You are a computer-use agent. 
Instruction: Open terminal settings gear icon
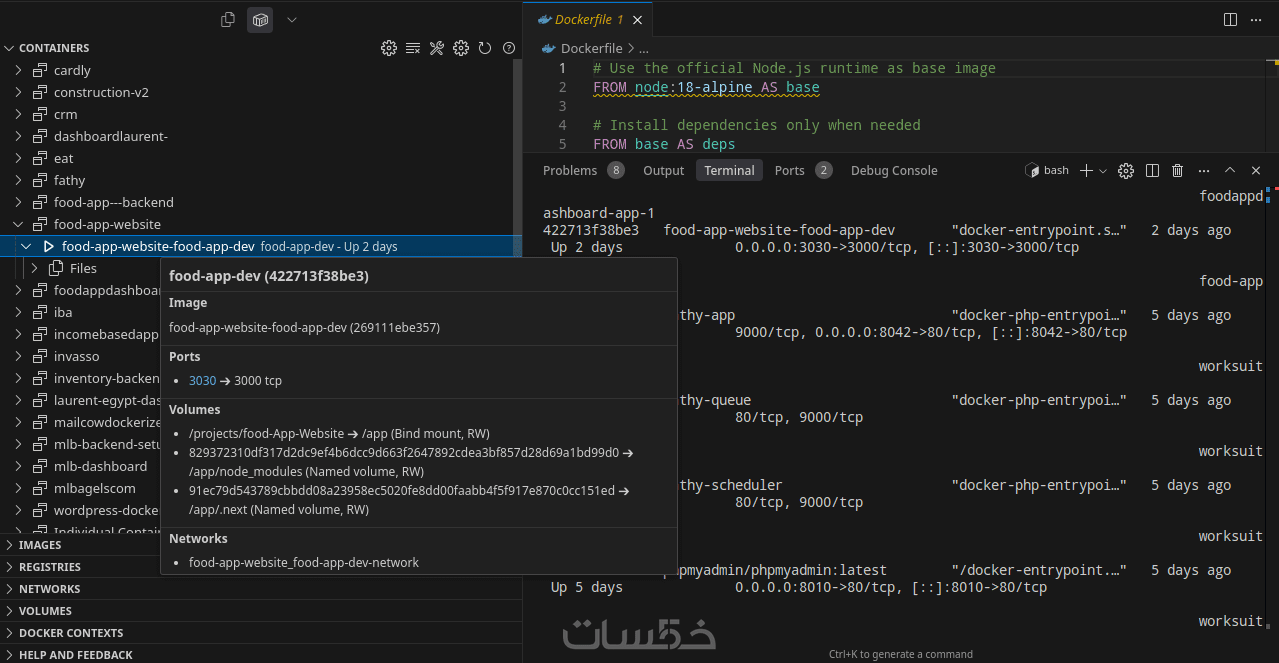pos(1126,171)
